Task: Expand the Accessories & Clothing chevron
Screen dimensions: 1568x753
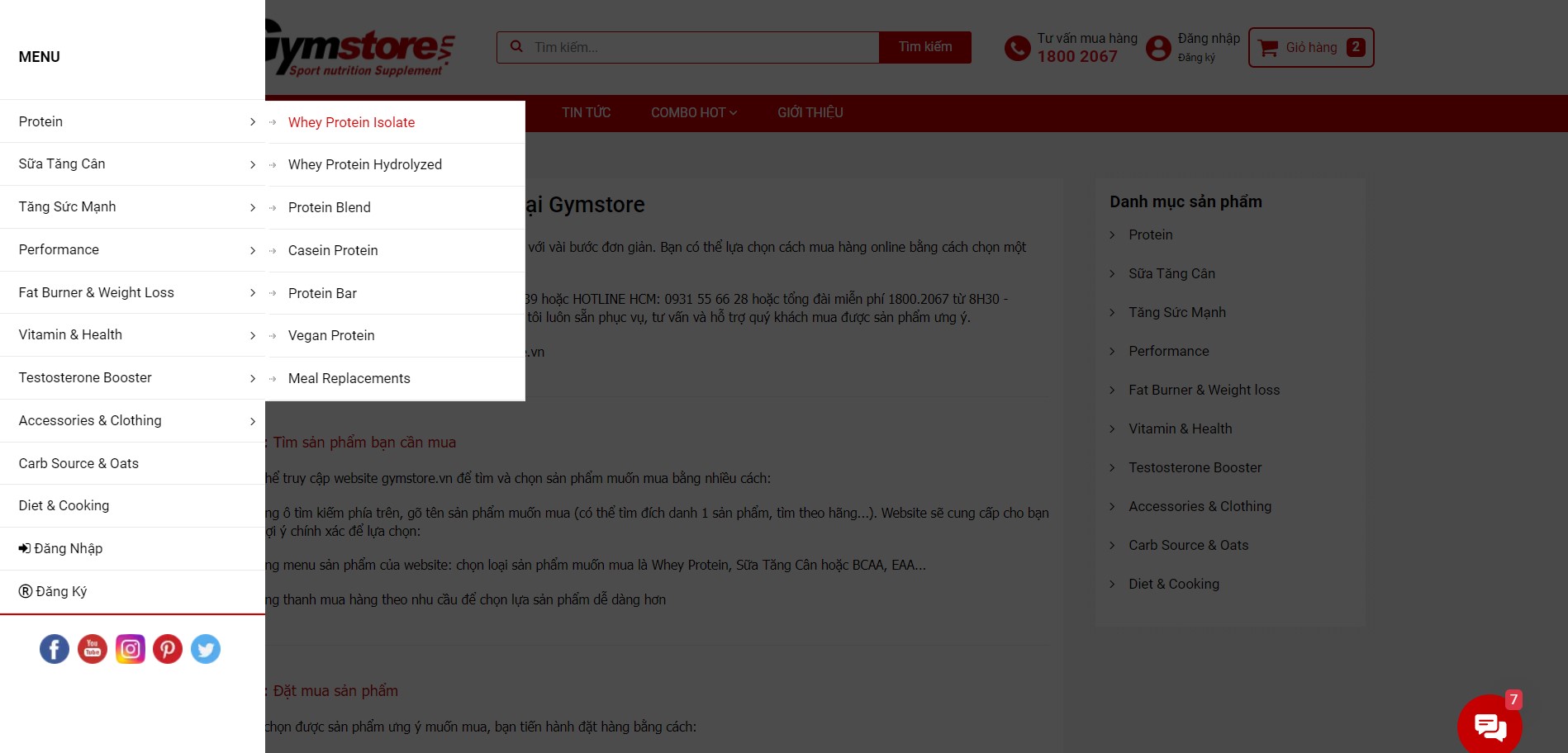Action: click(253, 421)
